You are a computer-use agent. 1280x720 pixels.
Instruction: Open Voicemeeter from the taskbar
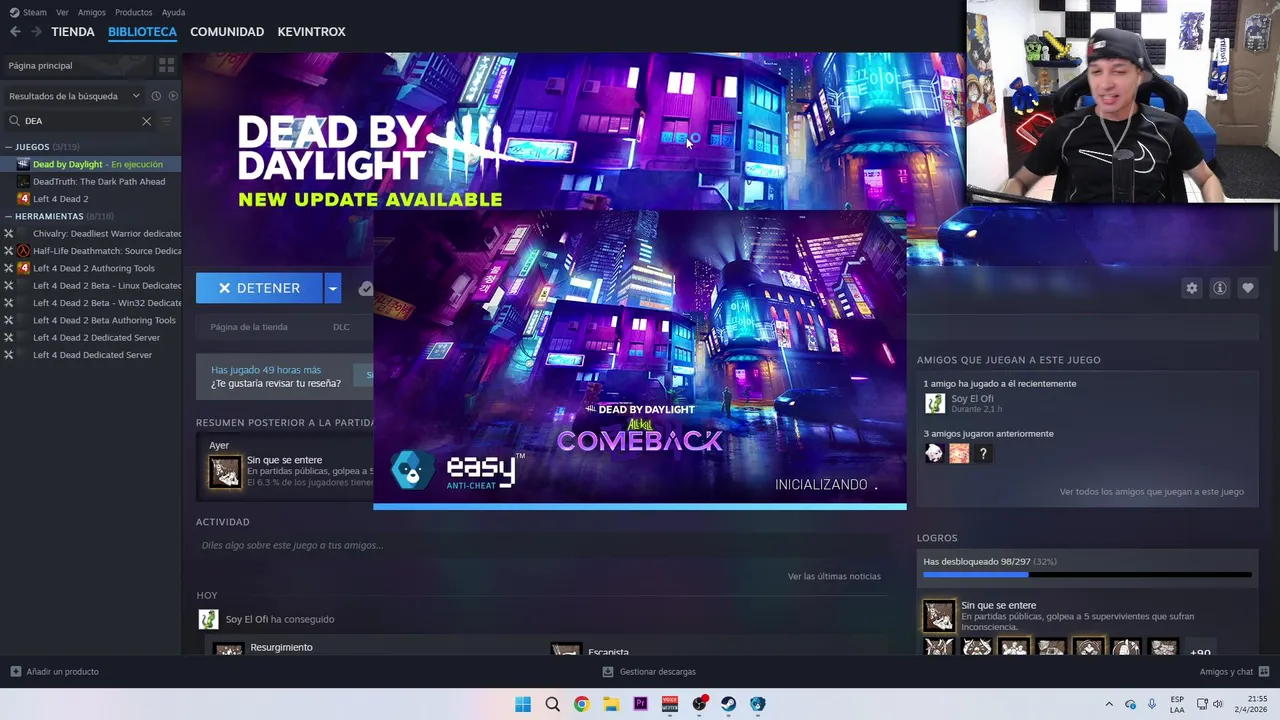coord(670,704)
